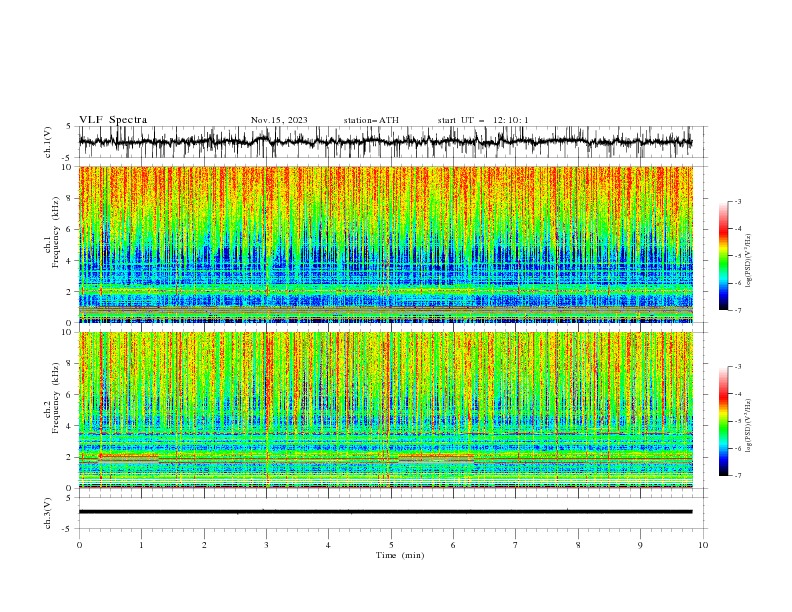Viewport: 792px width, 612px height.
Task: Click the 'ch.3(V)' axis label
Action: tap(48, 513)
